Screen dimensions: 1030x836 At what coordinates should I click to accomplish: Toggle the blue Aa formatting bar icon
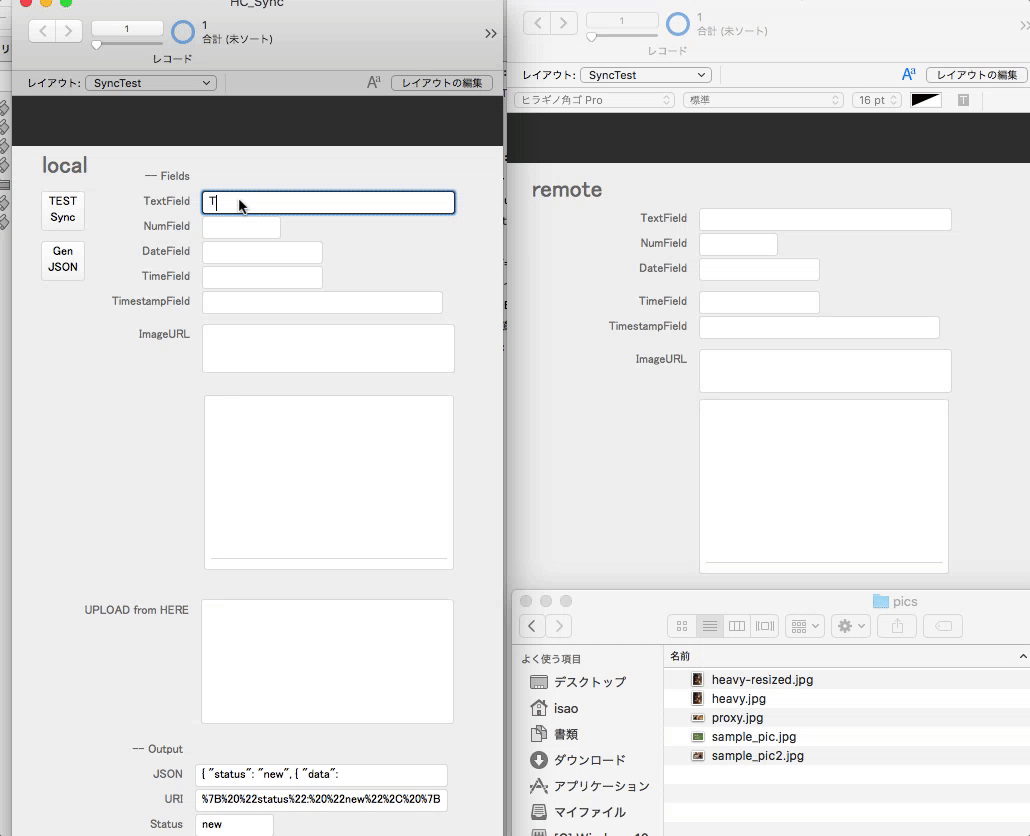(x=908, y=74)
